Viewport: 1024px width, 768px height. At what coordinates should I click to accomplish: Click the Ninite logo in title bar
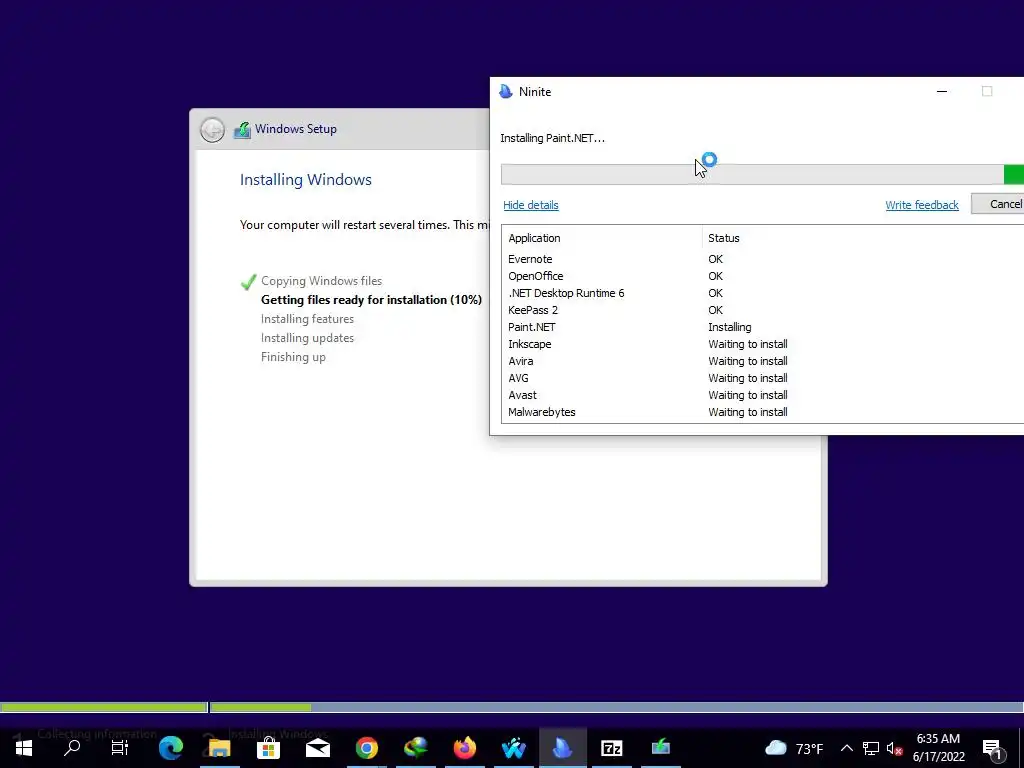click(505, 91)
